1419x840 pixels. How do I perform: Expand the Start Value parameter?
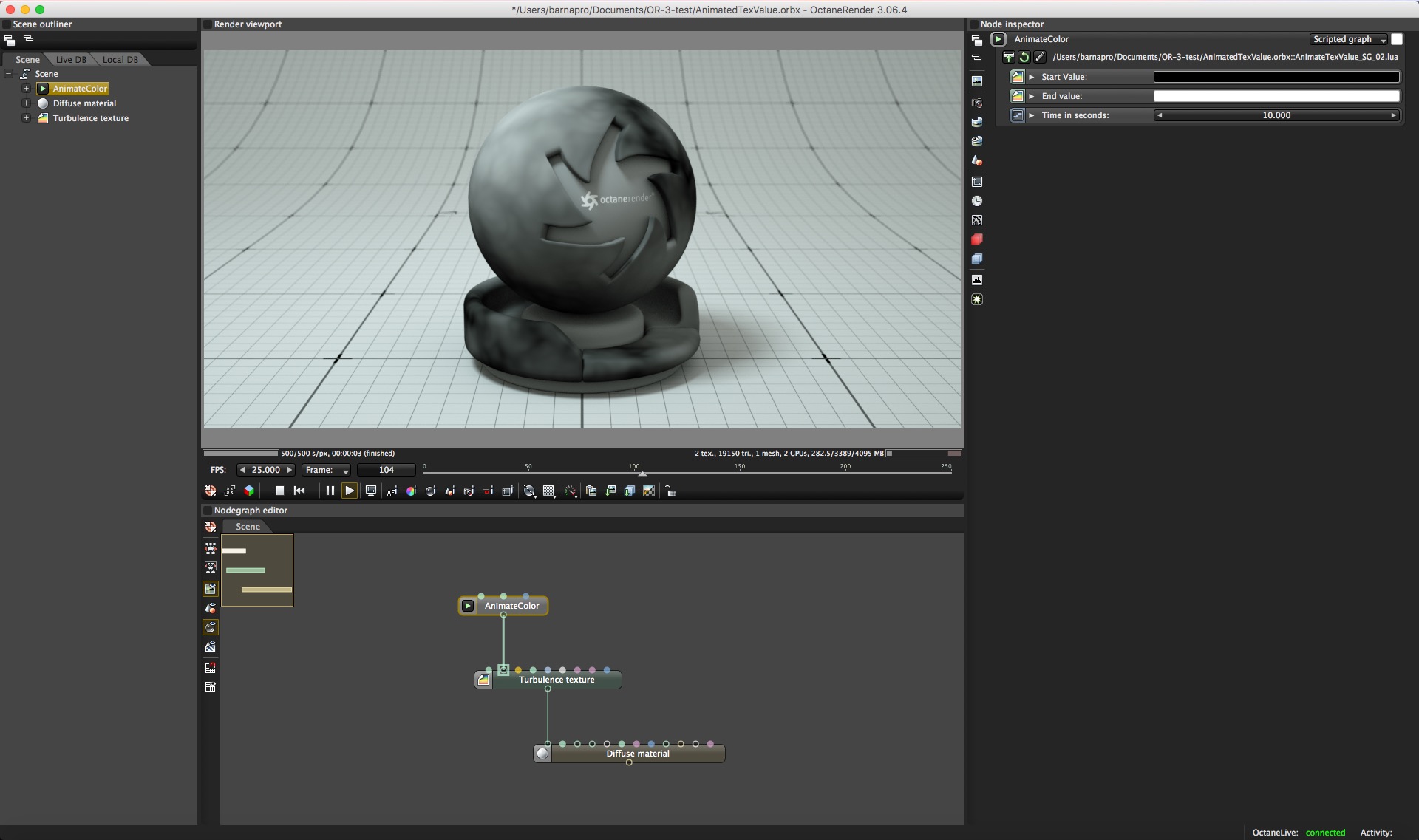(1032, 77)
